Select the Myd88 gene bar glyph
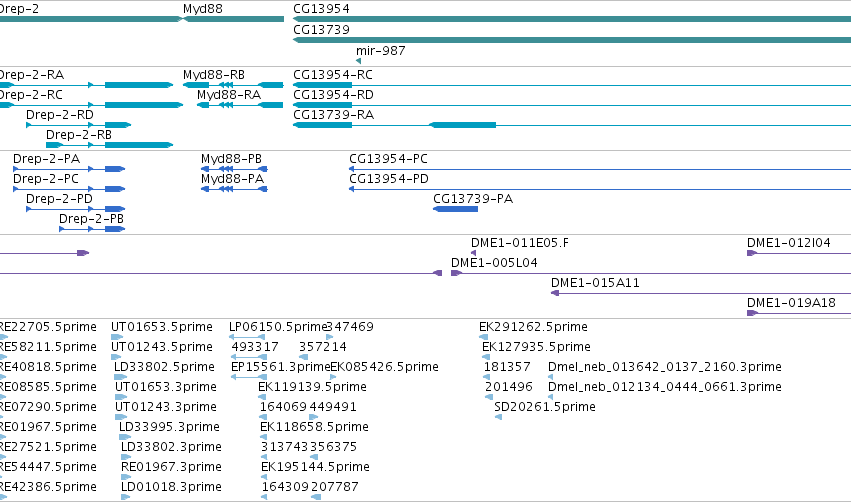Screen dimensions: 851x502 (x=233, y=19)
